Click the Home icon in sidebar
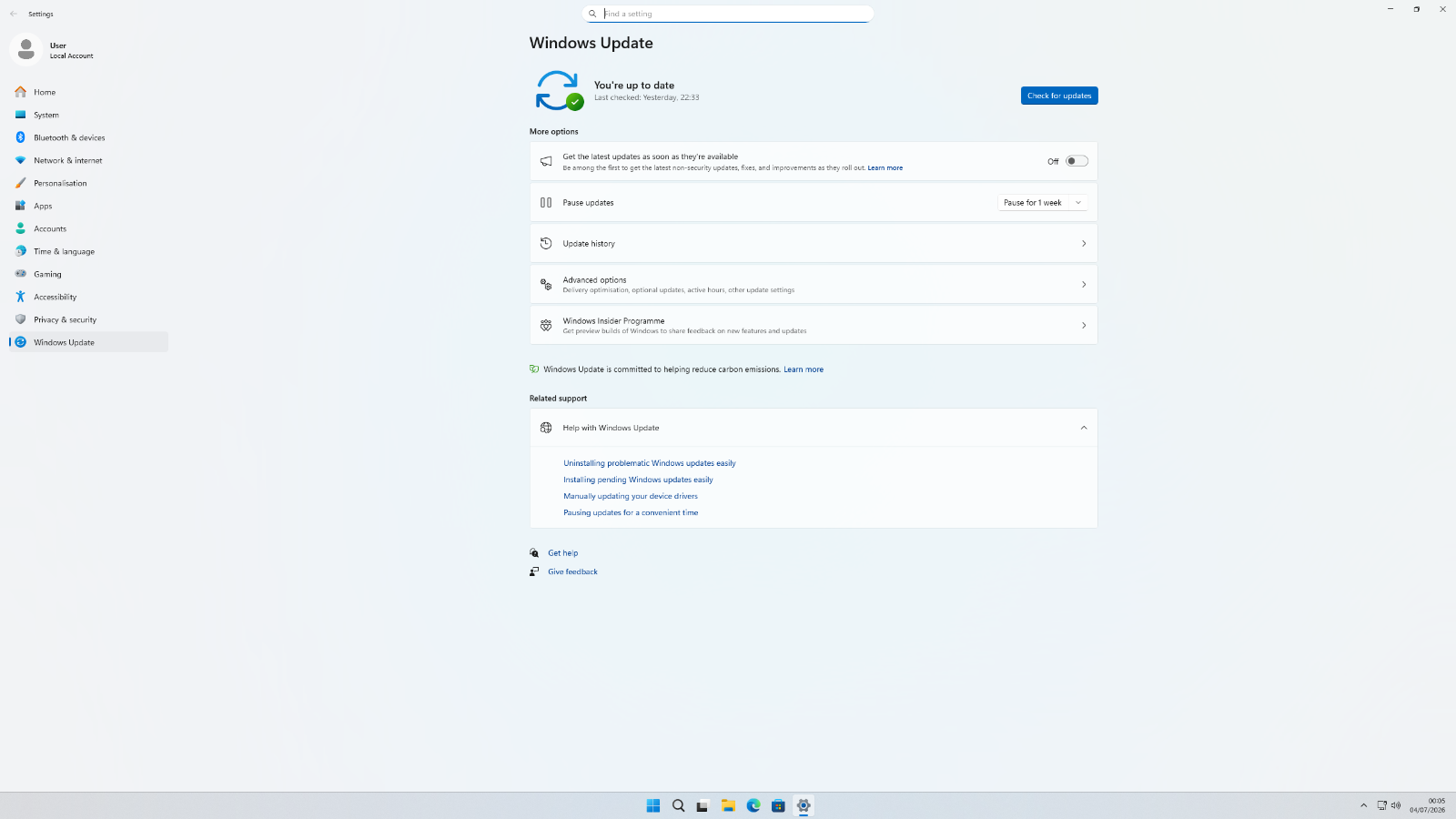The image size is (1456, 819). pyautogui.click(x=20, y=92)
